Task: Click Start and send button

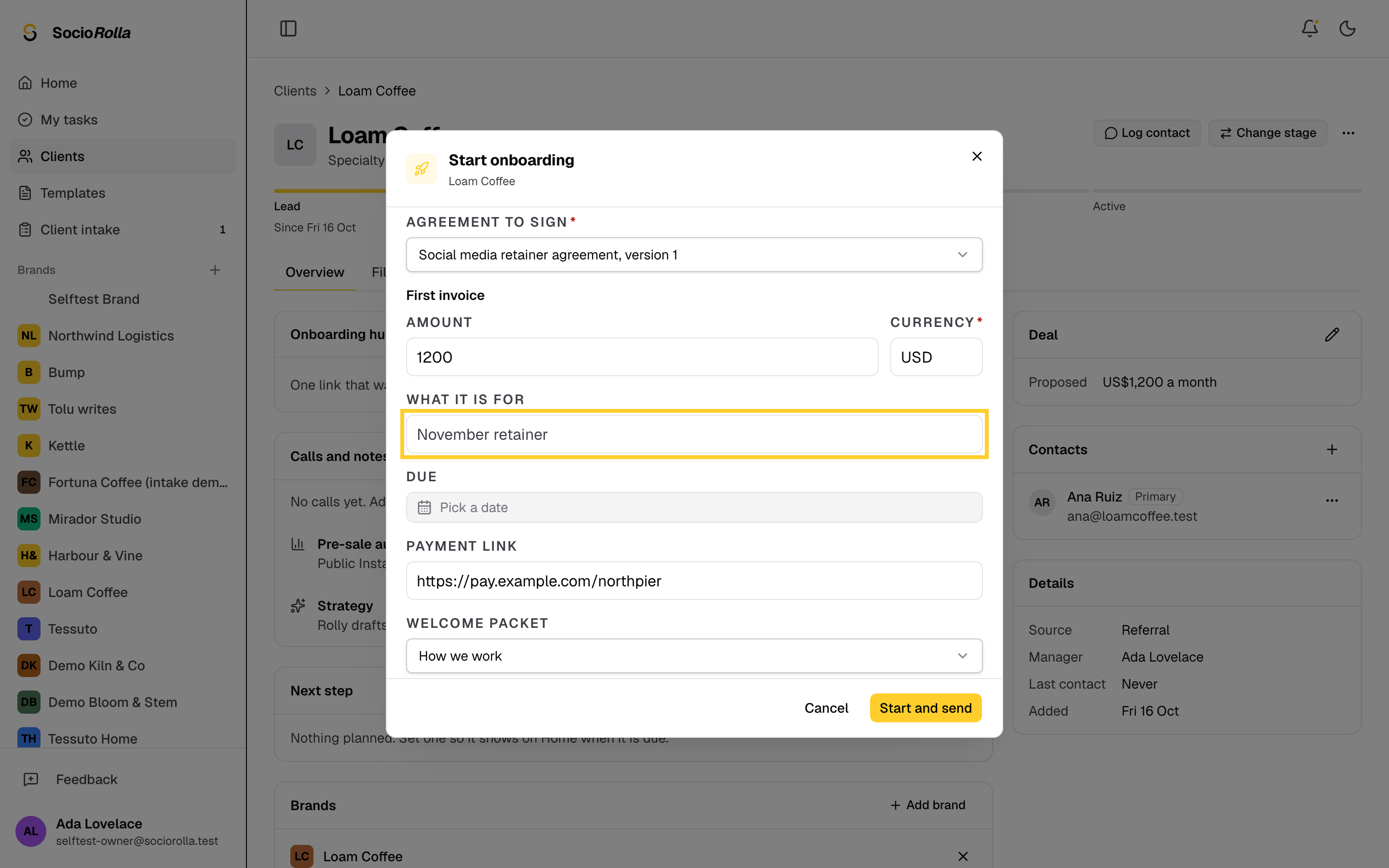Action: point(925,708)
